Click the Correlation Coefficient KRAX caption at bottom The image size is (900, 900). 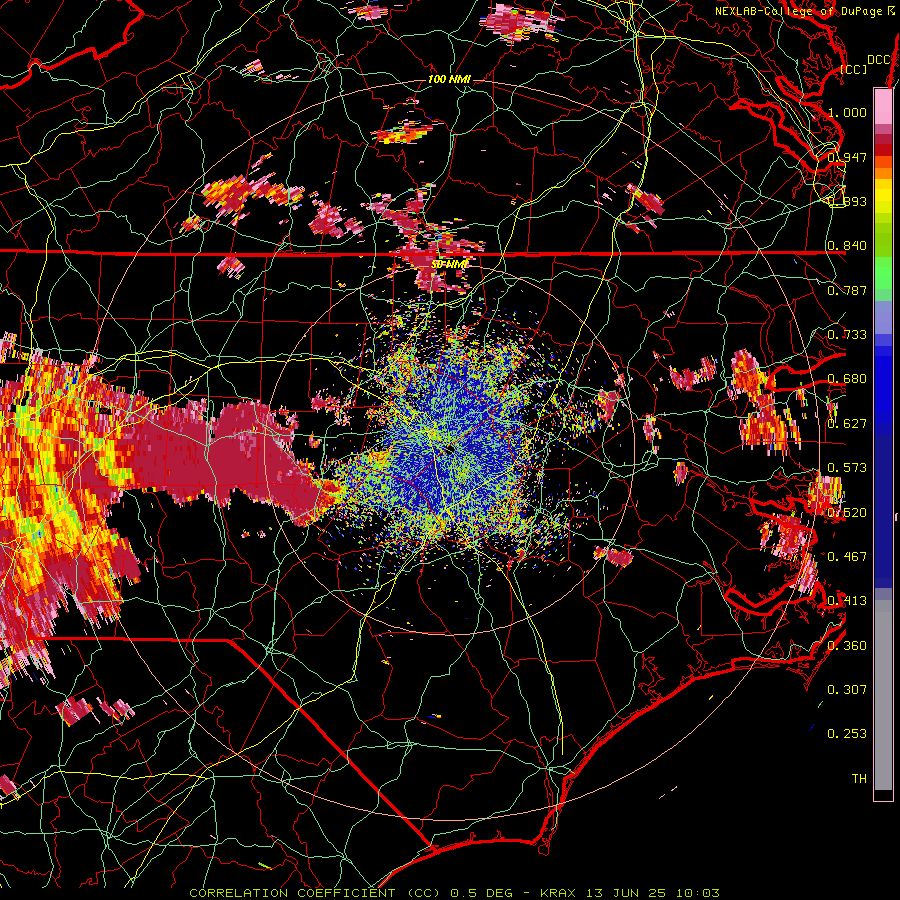tap(454, 893)
